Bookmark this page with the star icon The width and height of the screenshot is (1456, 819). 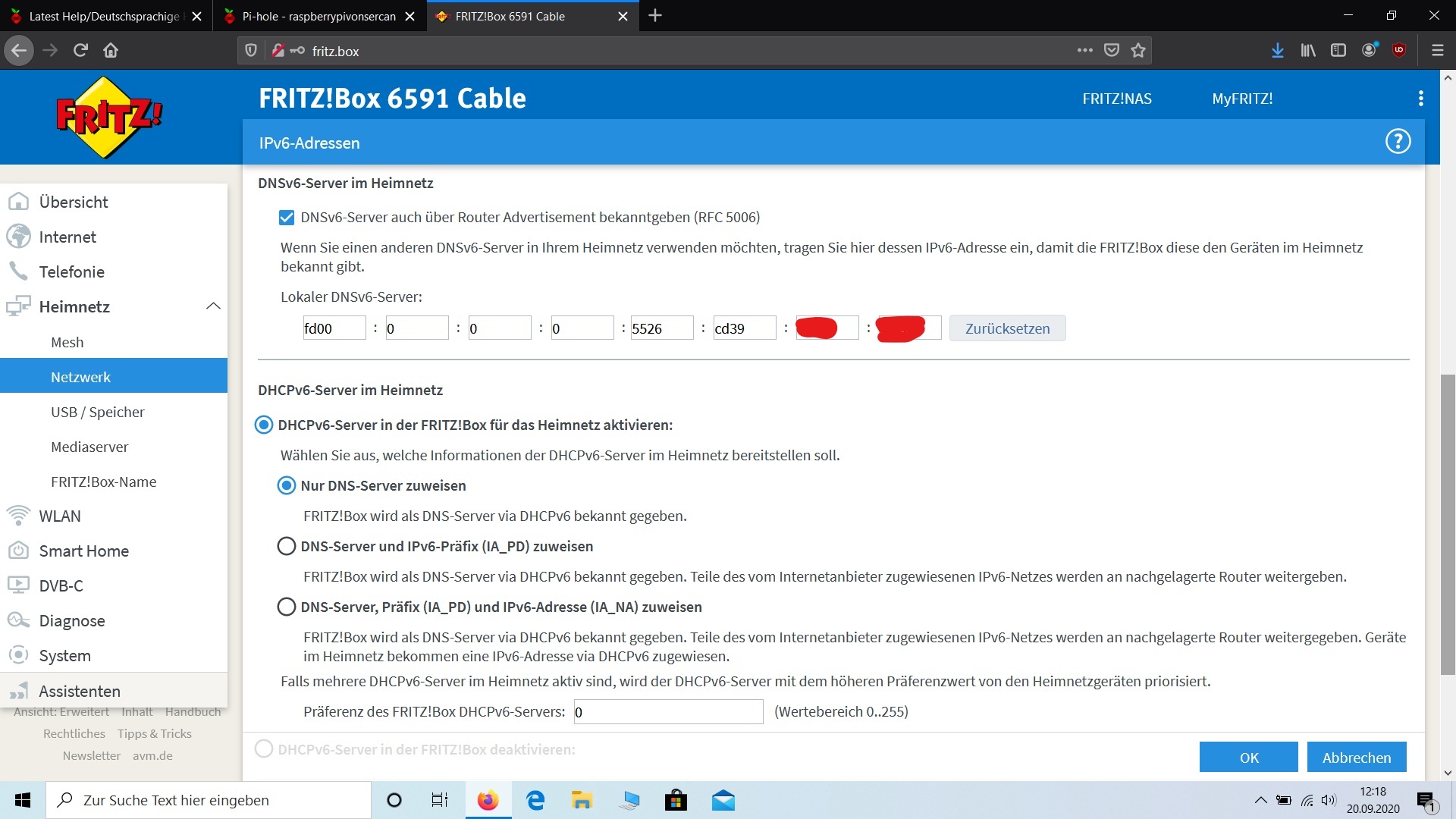[x=1138, y=51]
